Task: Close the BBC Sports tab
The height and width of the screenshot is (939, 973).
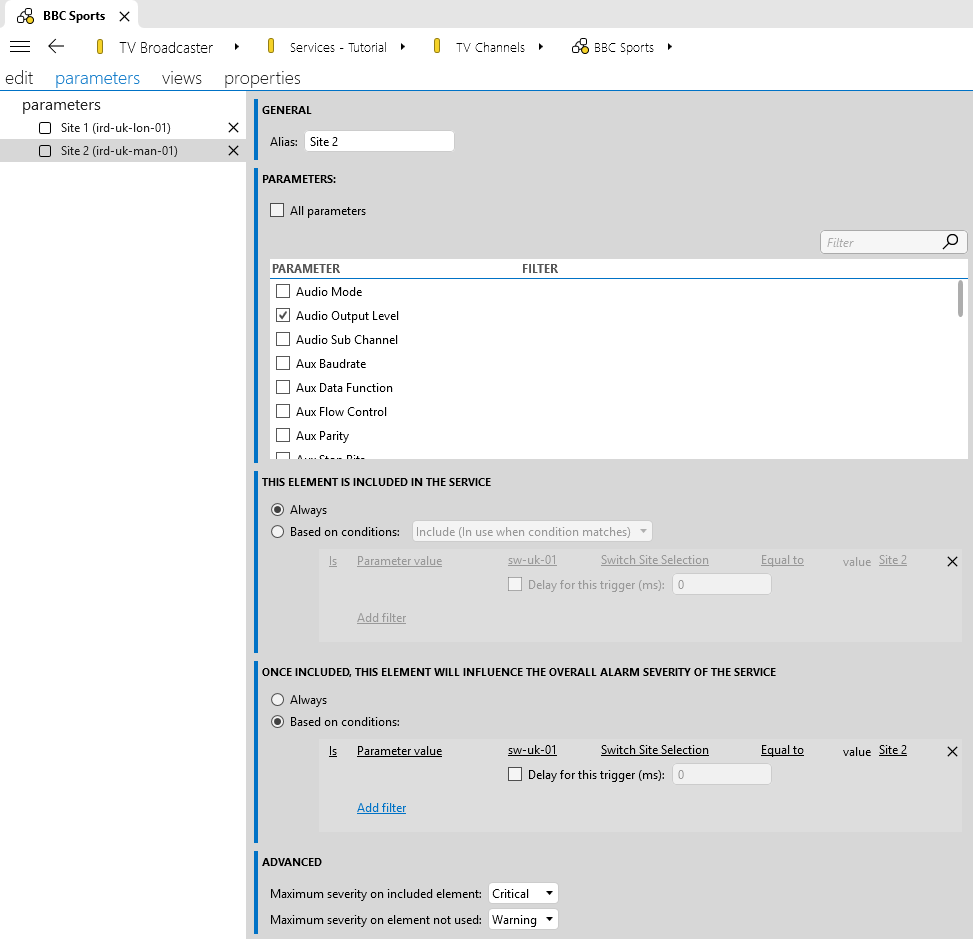Action: click(125, 16)
